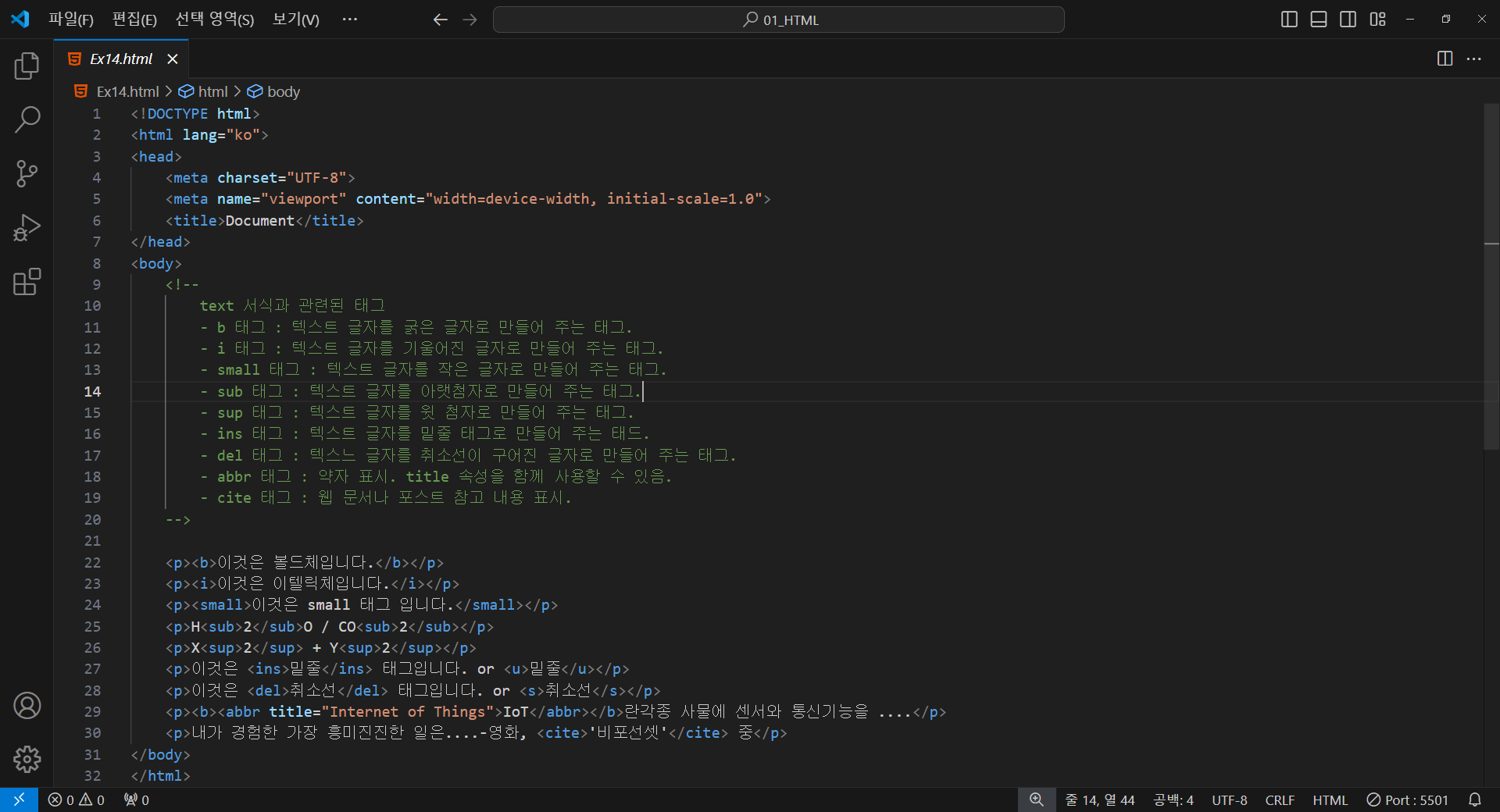Go forward with the right arrow
This screenshot has width=1500, height=812.
[x=470, y=20]
